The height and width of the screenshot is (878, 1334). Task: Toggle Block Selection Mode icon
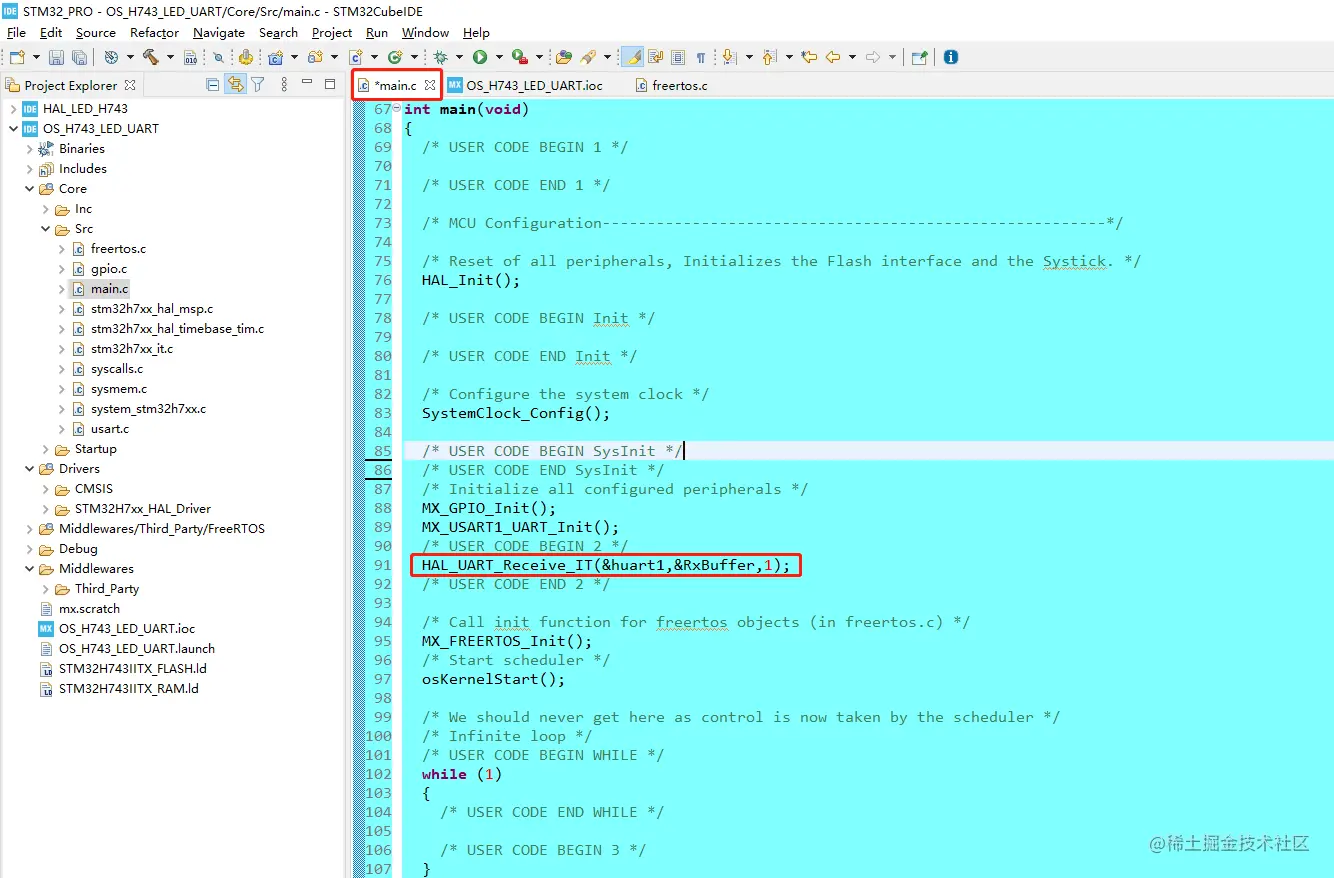tap(678, 57)
